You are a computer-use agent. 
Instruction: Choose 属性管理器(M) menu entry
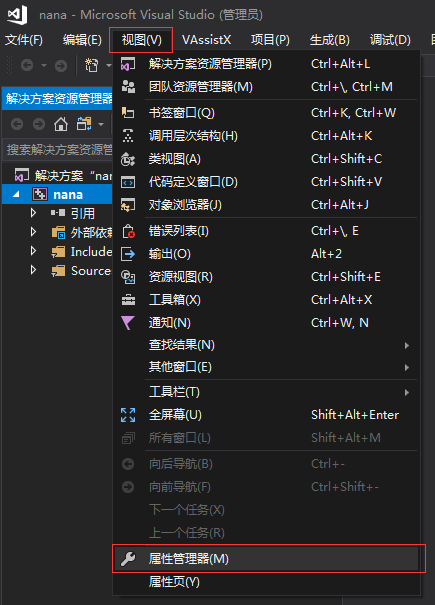266,558
